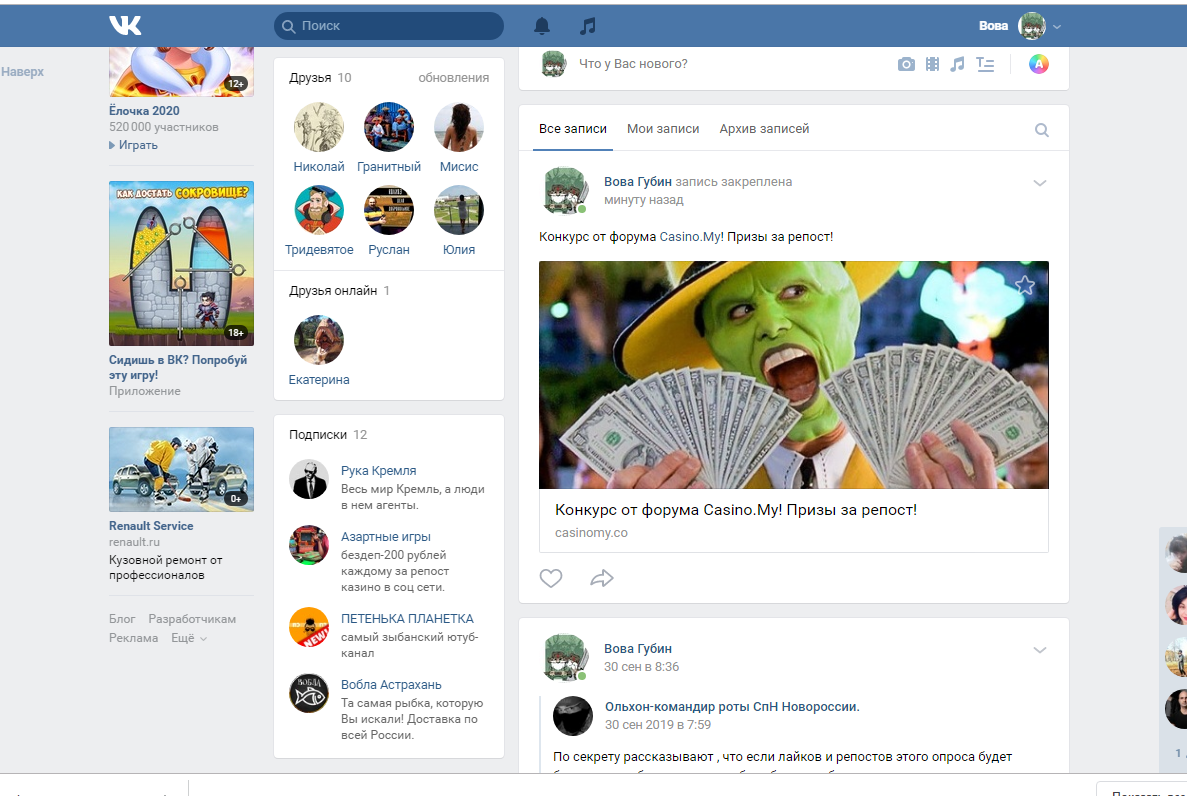Open Азартные игры subscription avatar

pyautogui.click(x=309, y=545)
